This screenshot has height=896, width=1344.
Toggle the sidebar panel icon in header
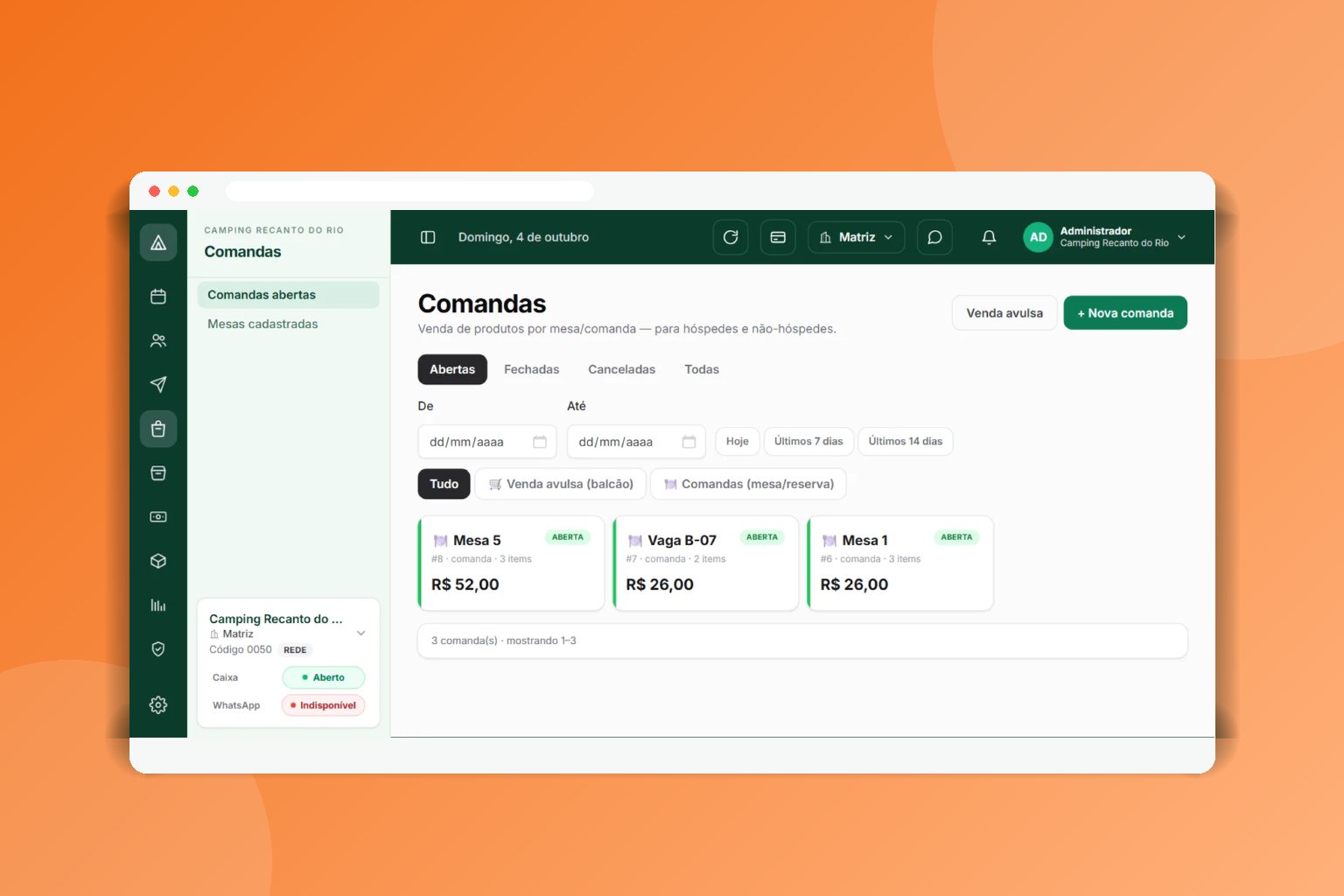point(428,237)
